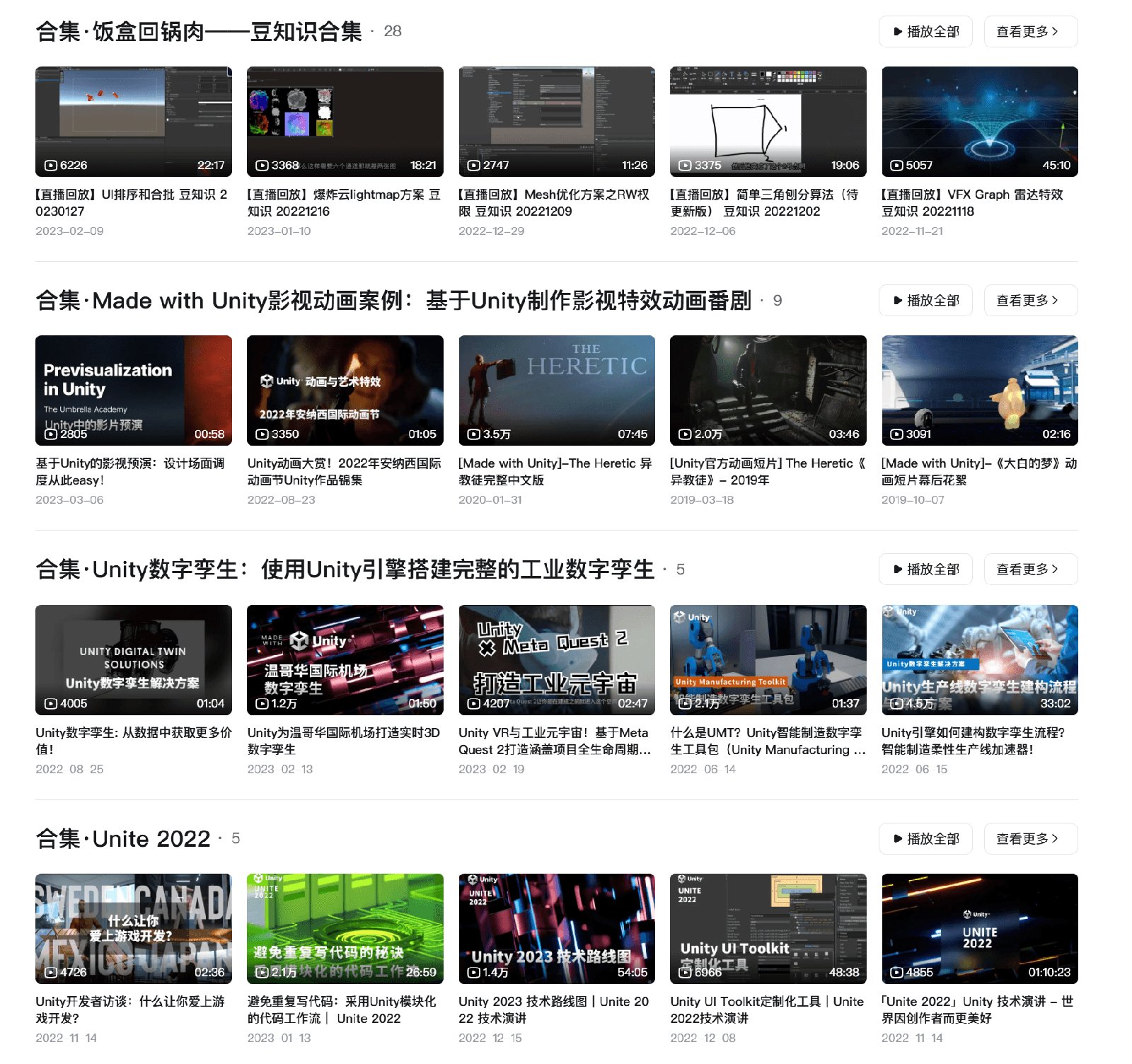Open title link VFX Graph 雷达特效 豆知识
Image resolution: width=1132 pixels, height=1064 pixels.
coord(973,203)
